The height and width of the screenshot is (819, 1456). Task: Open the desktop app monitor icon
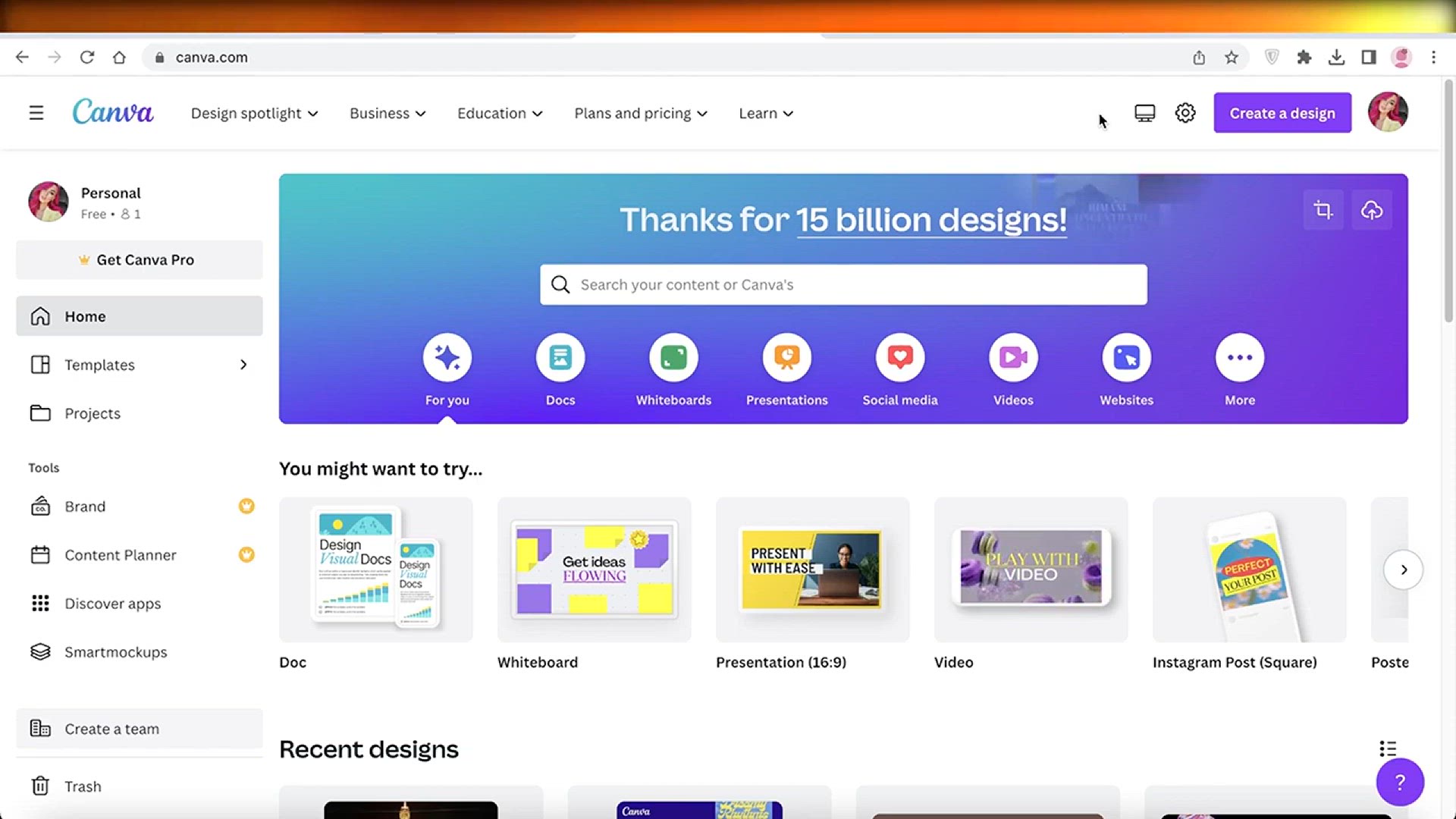click(1144, 113)
